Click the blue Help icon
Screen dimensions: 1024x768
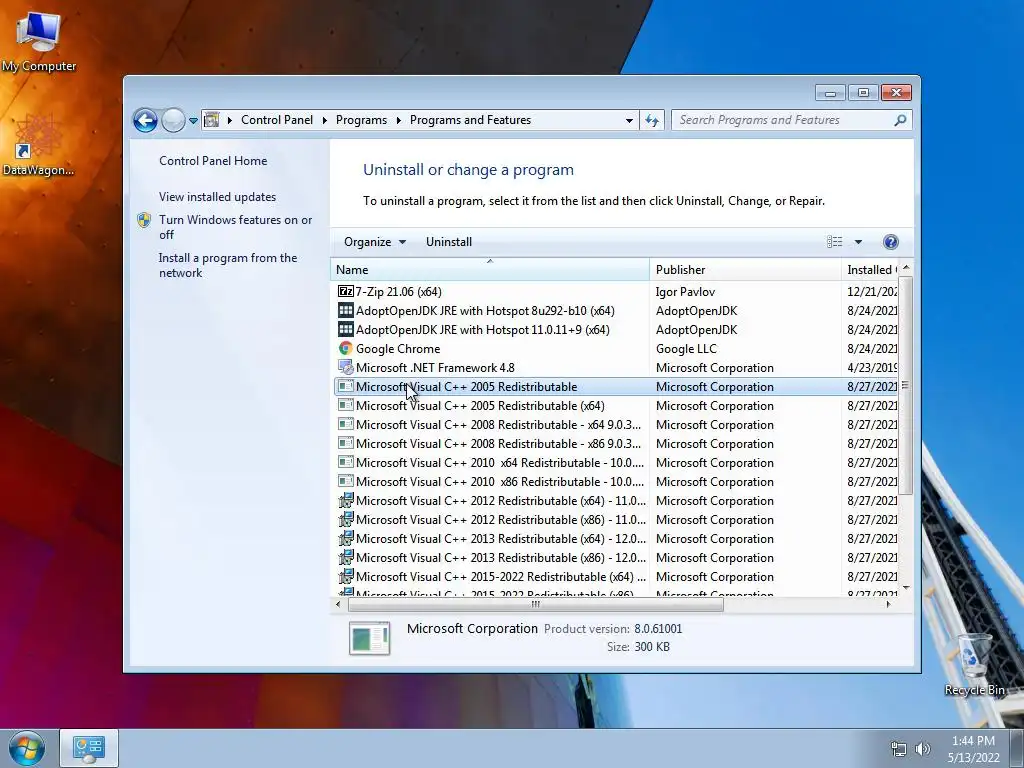coord(891,242)
